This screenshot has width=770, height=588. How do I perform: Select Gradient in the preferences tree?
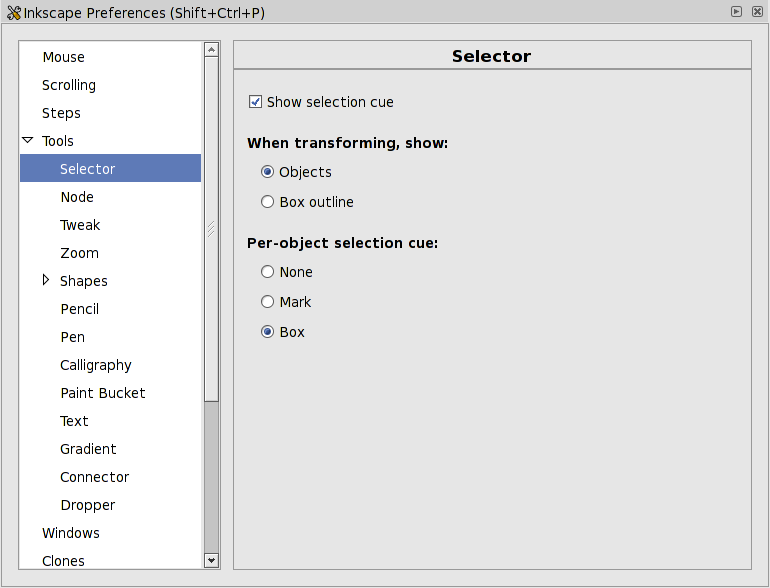[88, 449]
